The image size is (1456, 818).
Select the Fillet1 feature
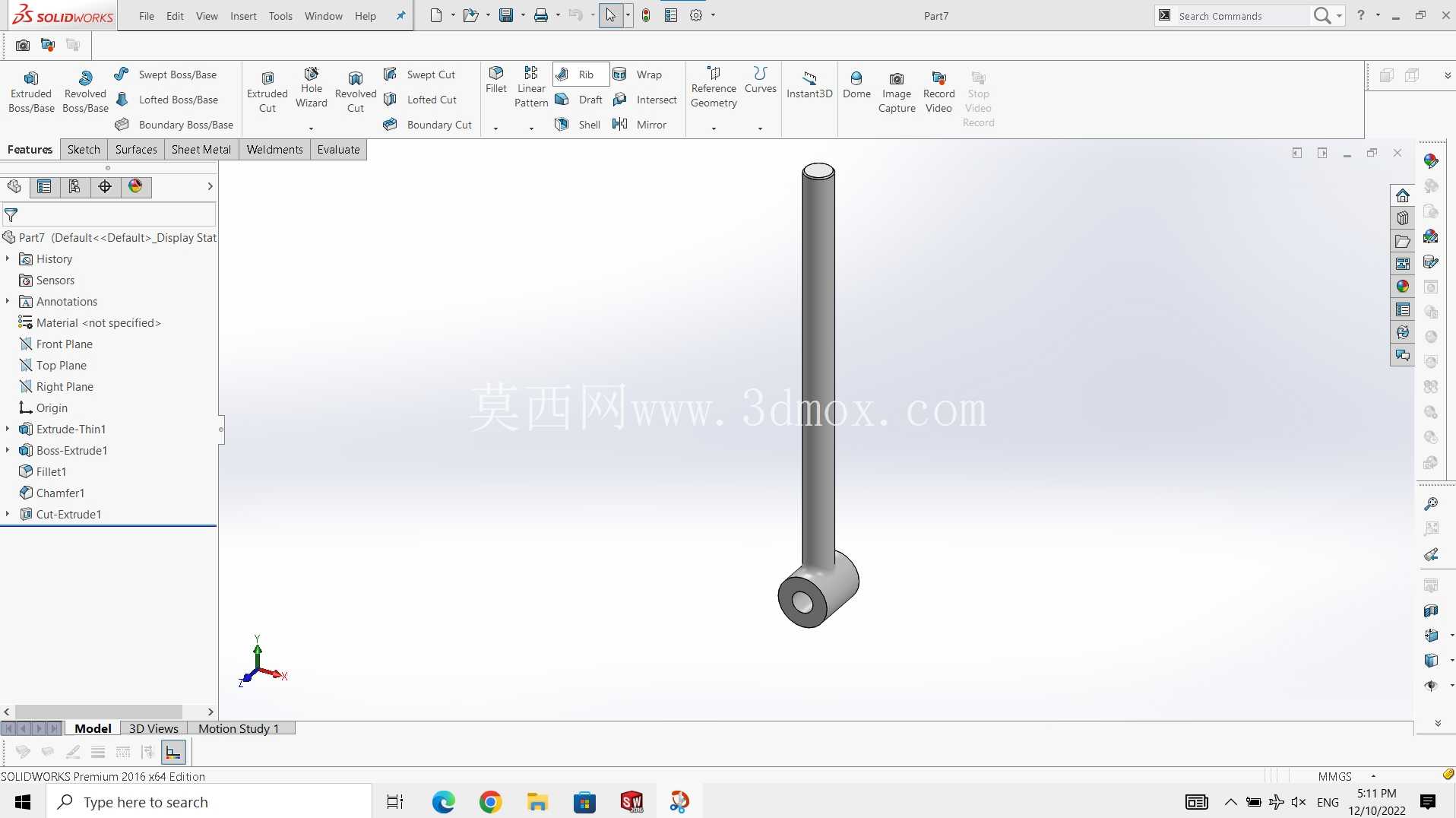click(43, 472)
